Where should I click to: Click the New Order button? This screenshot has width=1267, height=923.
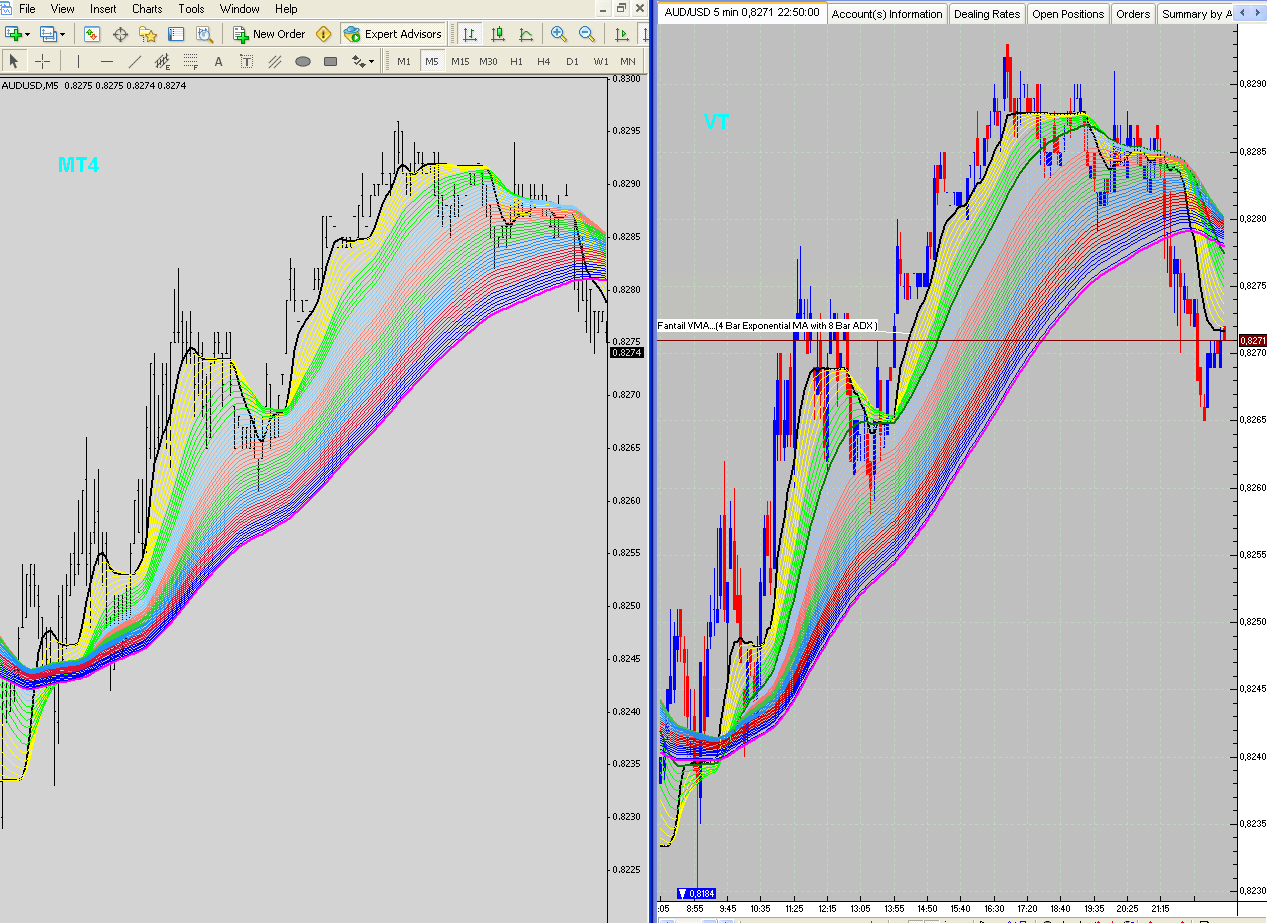[x=270, y=34]
